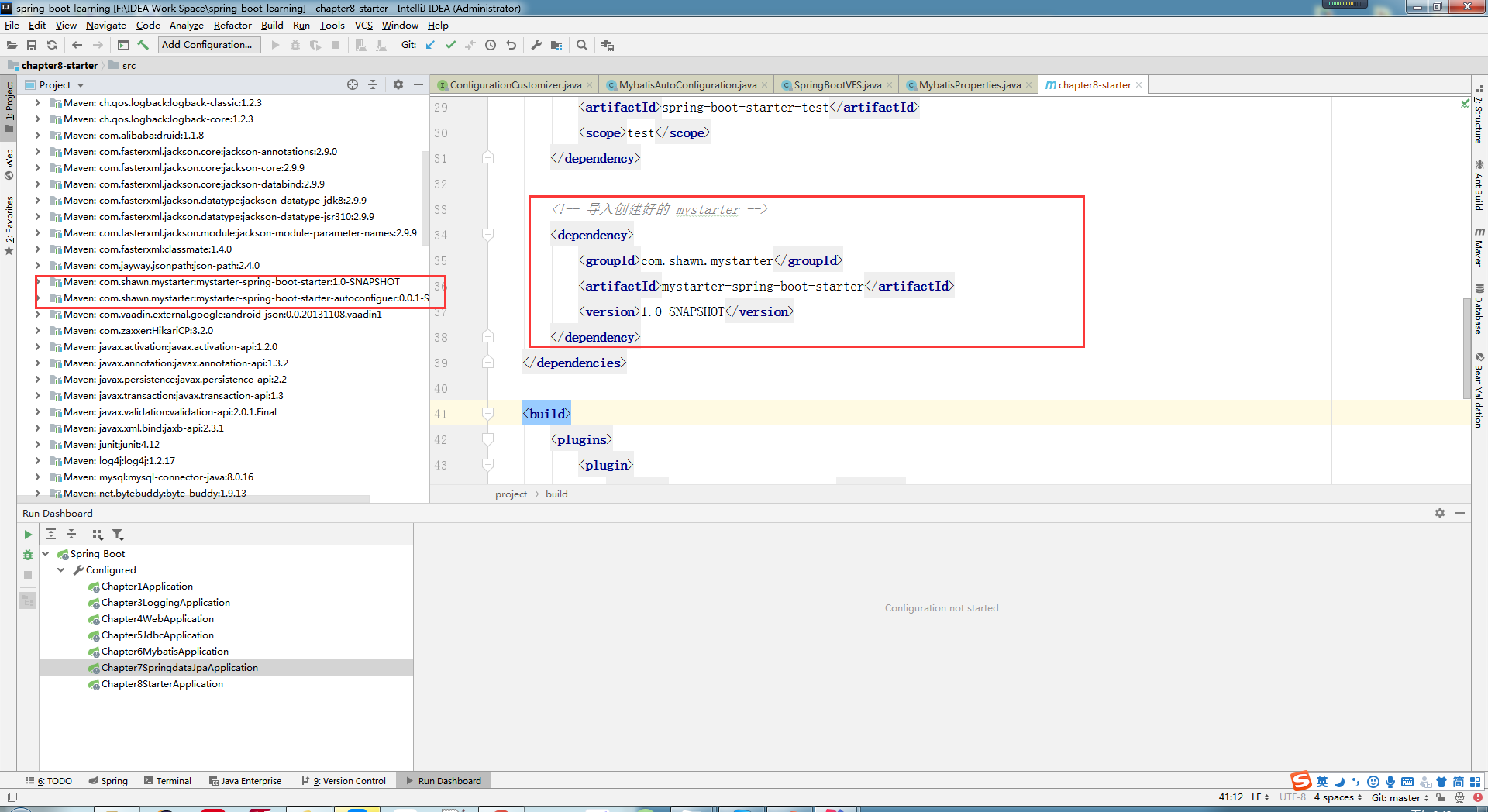Open Run Dashboard group-by options icon

click(x=98, y=534)
